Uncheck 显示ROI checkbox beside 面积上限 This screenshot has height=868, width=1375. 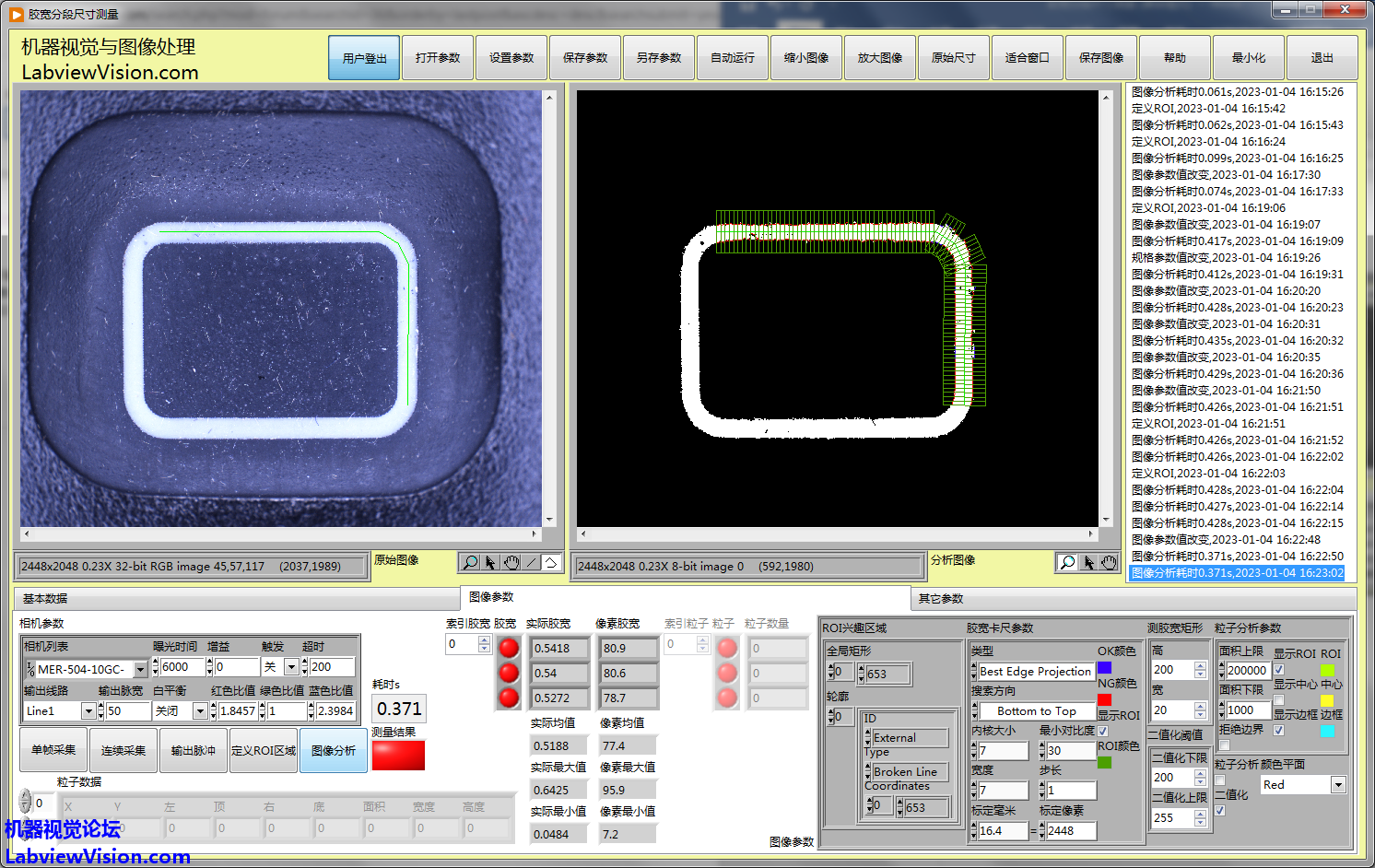click(x=1279, y=670)
